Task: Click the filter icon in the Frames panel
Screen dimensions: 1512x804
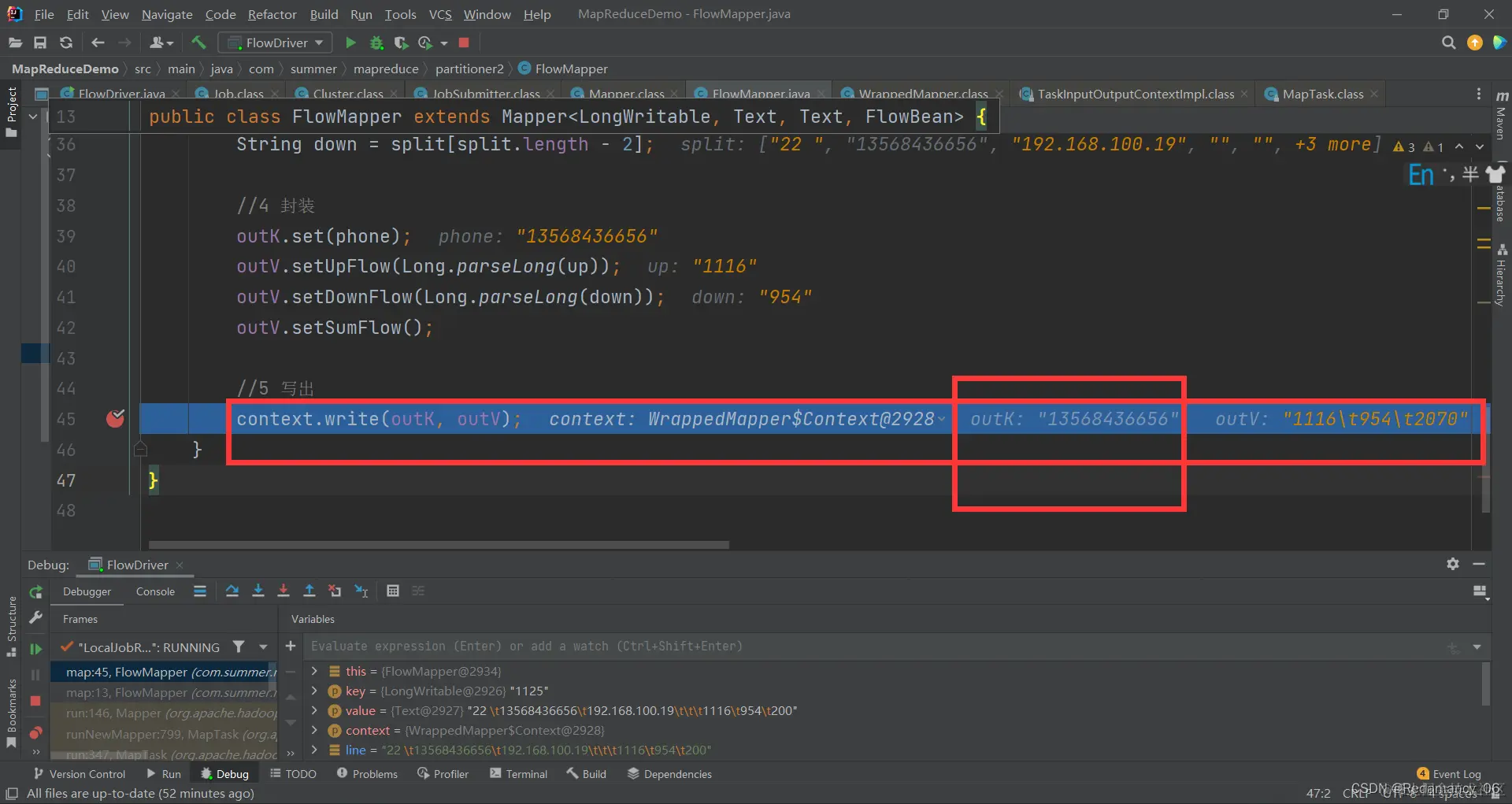Action: coord(239,647)
